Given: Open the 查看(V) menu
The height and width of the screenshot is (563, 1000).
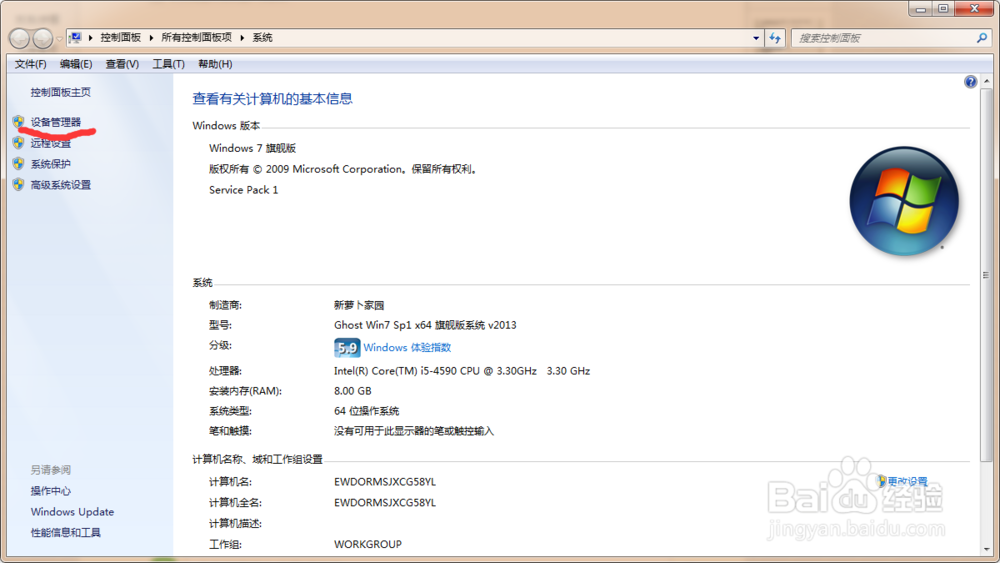Looking at the screenshot, I should pyautogui.click(x=122, y=64).
